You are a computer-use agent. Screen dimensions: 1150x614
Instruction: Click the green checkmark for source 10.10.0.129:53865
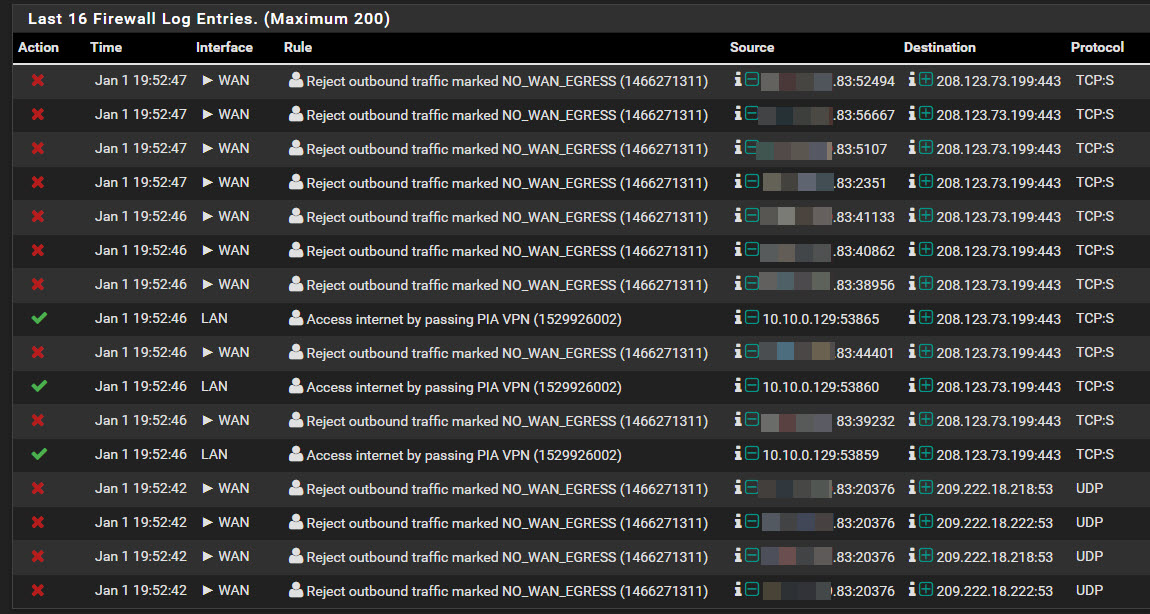click(x=39, y=319)
